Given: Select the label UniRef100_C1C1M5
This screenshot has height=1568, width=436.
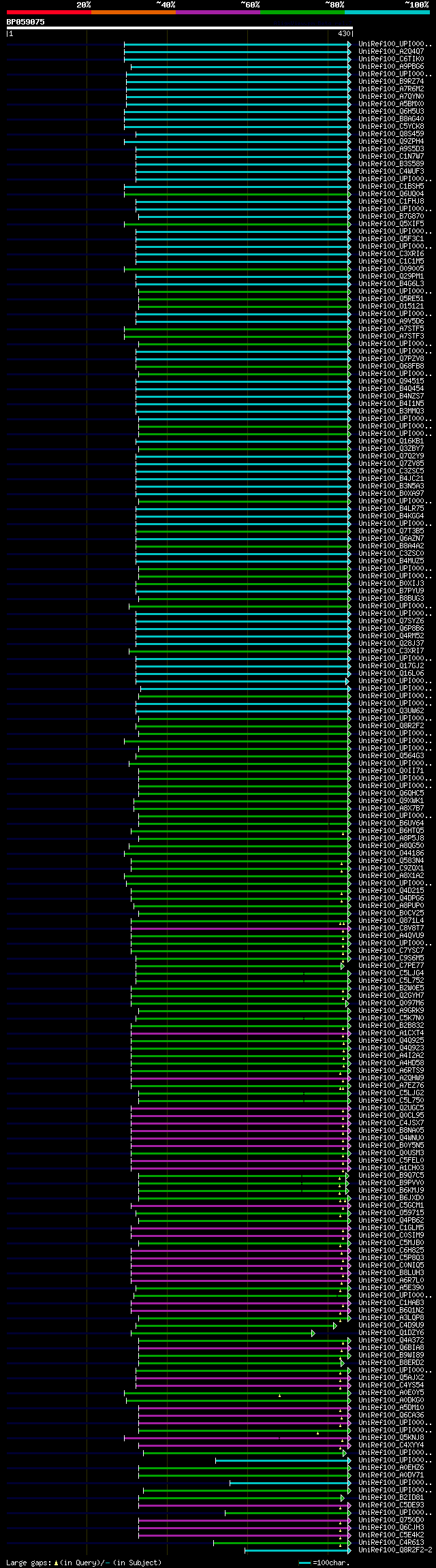Looking at the screenshot, I should click(391, 262).
